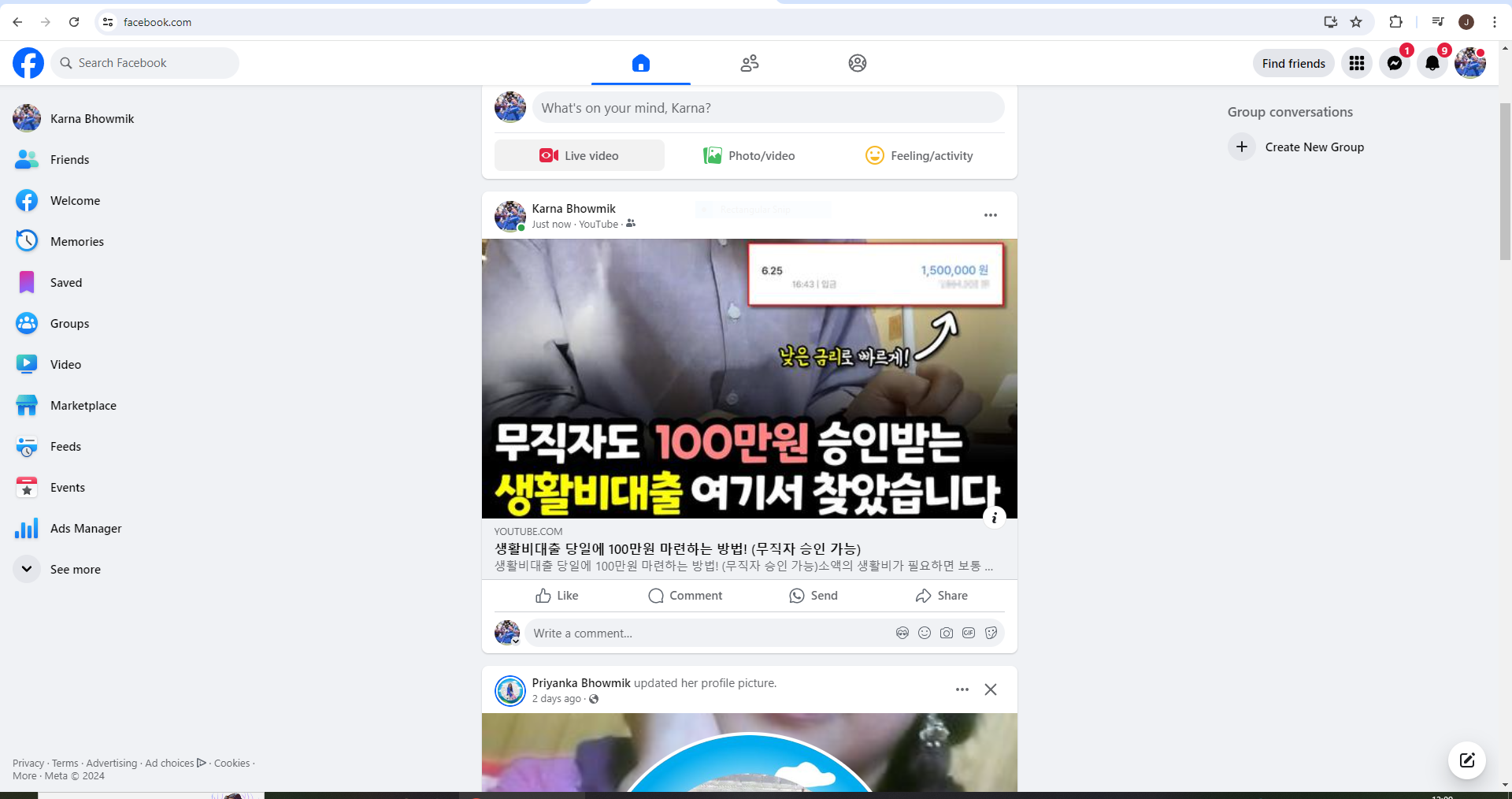1512x799 pixels.
Task: Open options menu on Karna's post
Action: pos(991,215)
